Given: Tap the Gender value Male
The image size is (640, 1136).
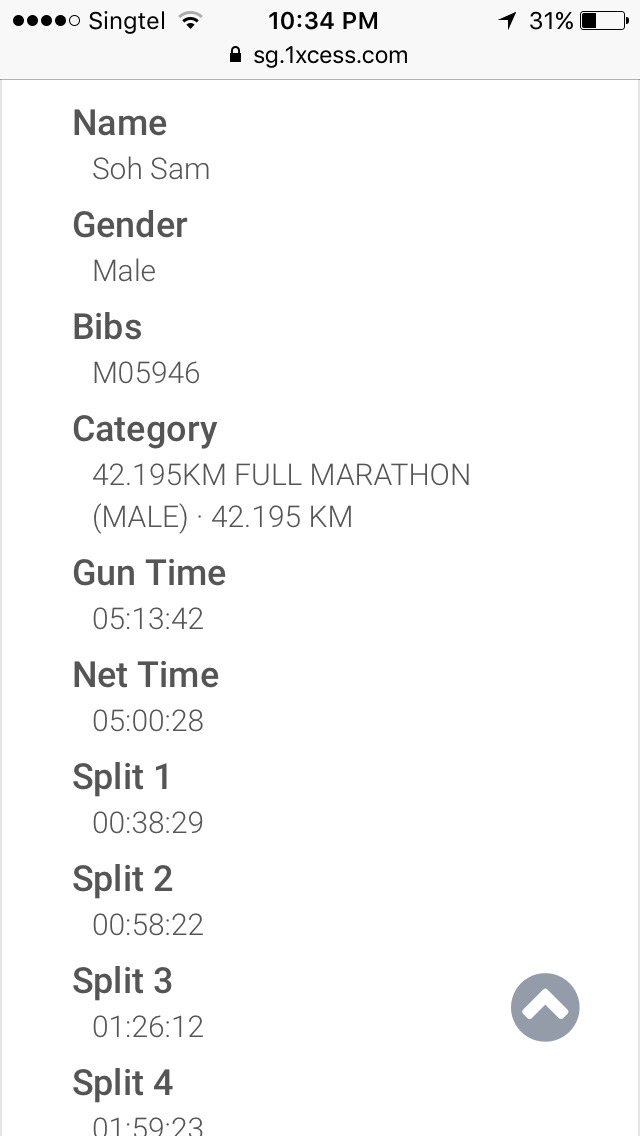Looking at the screenshot, I should pyautogui.click(x=124, y=271).
